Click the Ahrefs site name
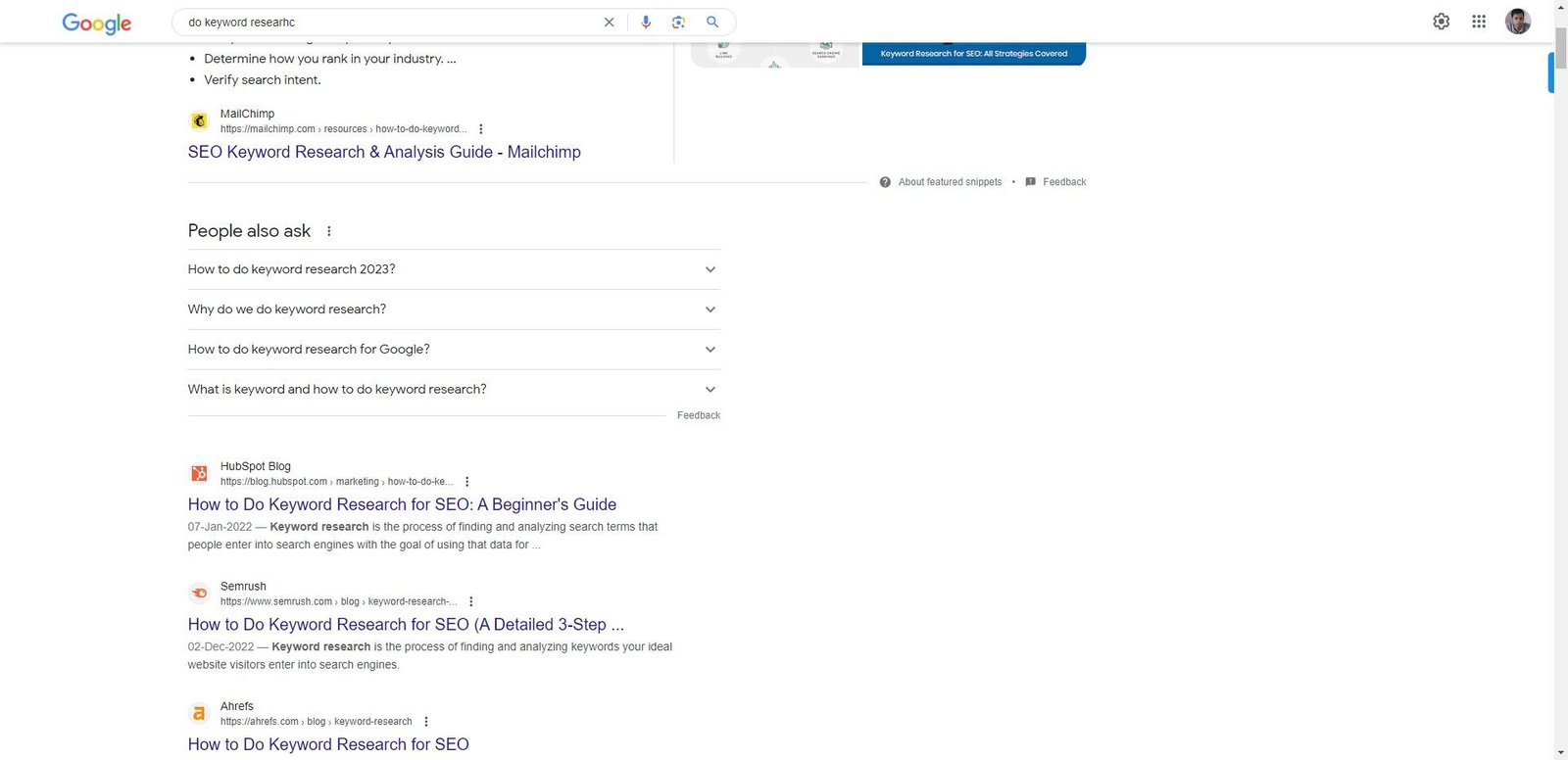 (x=237, y=706)
